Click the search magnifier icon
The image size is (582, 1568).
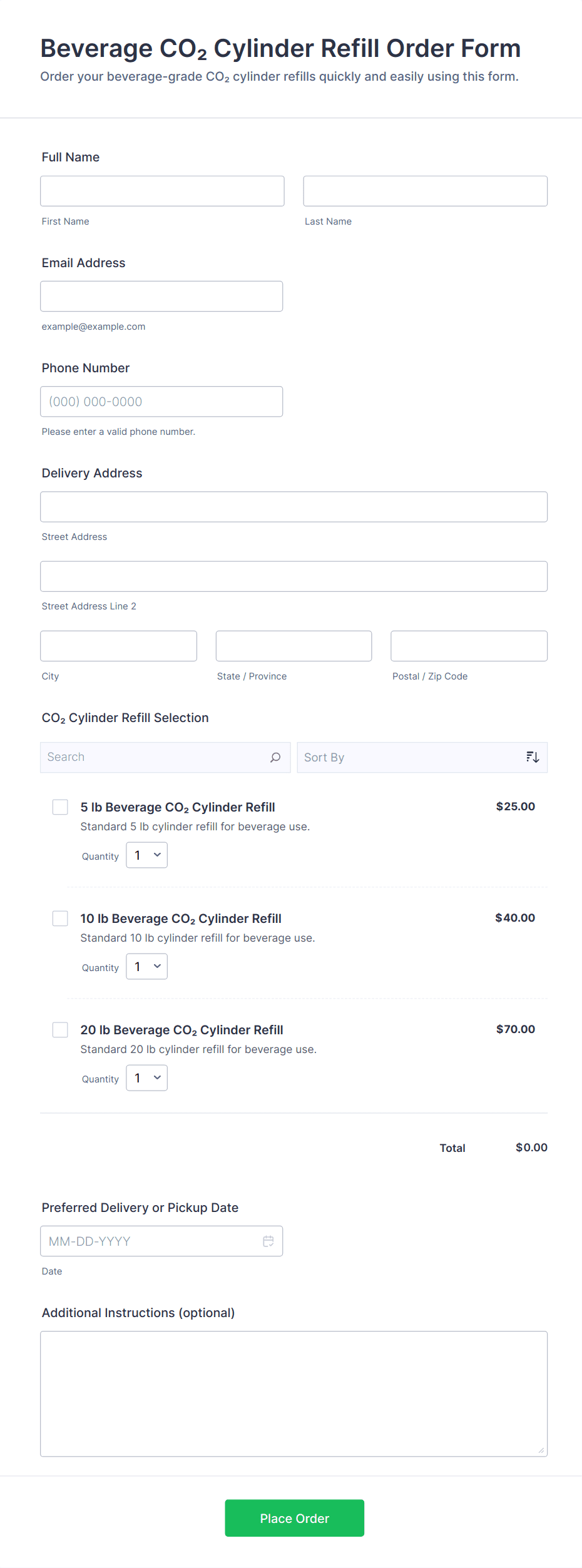point(275,757)
